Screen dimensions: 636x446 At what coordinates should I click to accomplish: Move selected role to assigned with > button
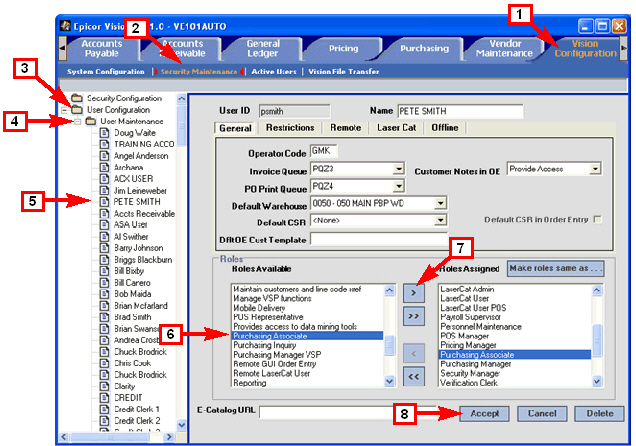coord(414,293)
